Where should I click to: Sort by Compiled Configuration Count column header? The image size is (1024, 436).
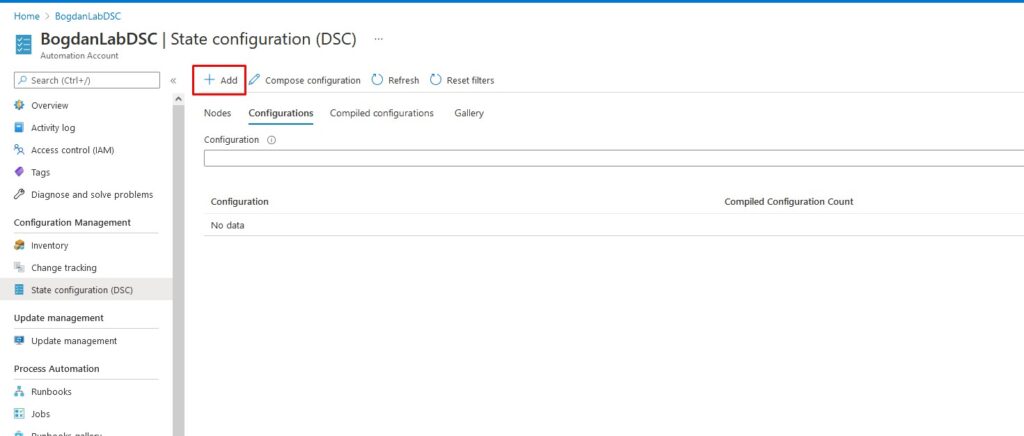point(789,202)
